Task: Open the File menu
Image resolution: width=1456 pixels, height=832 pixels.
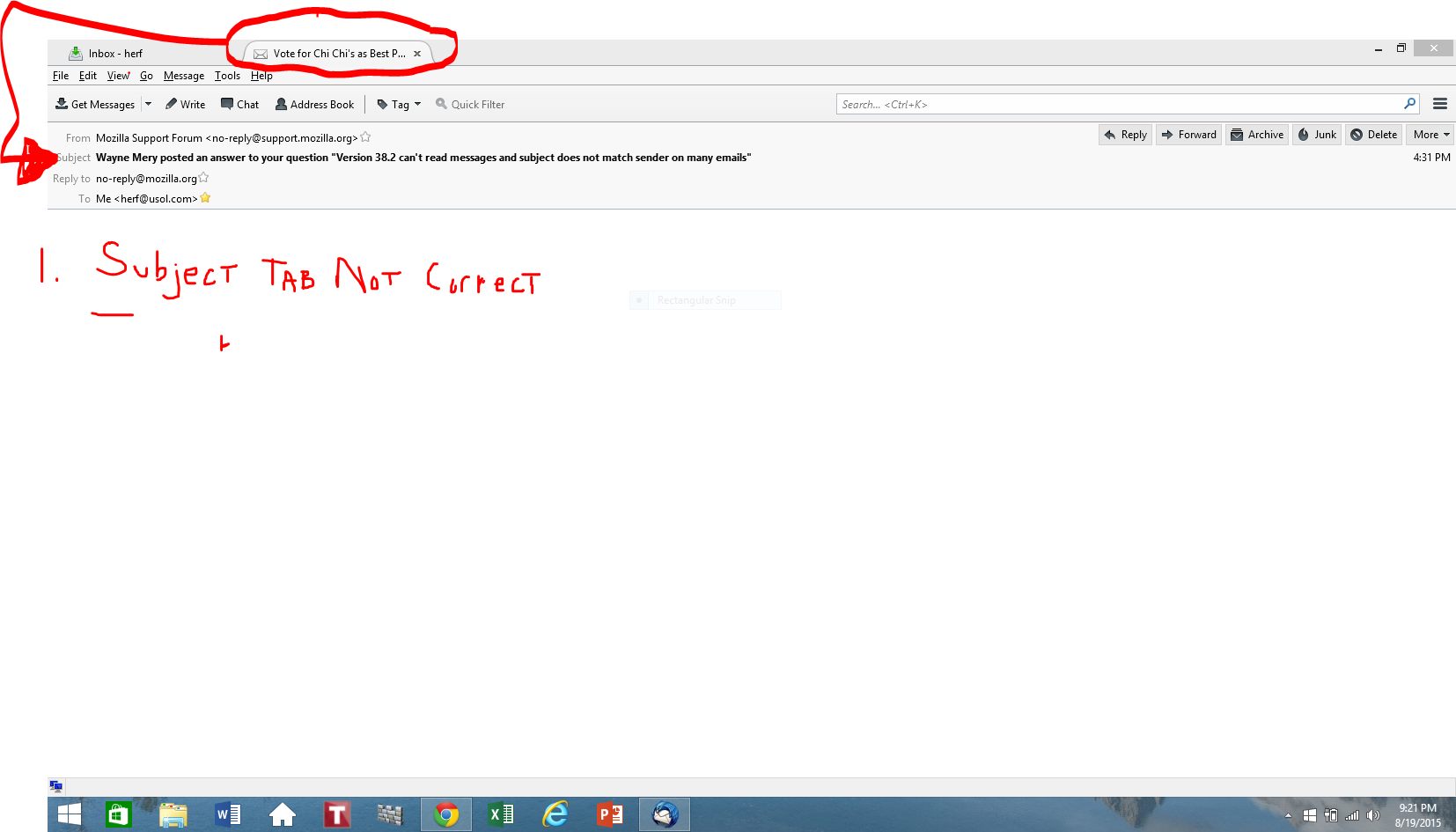Action: coord(61,76)
